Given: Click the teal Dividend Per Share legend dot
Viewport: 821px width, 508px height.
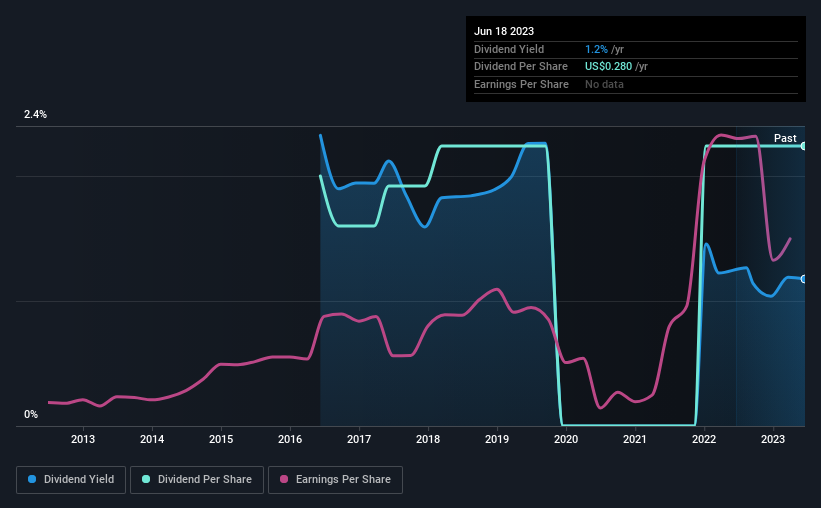Looking at the screenshot, I should tap(146, 479).
